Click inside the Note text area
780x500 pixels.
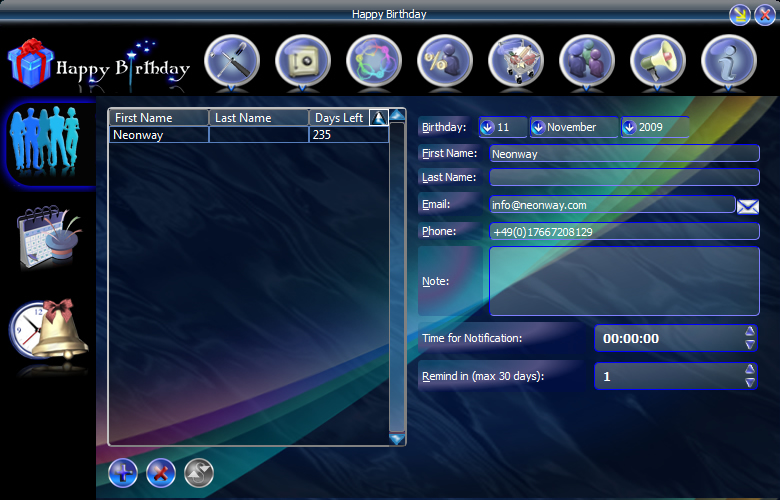[624, 281]
